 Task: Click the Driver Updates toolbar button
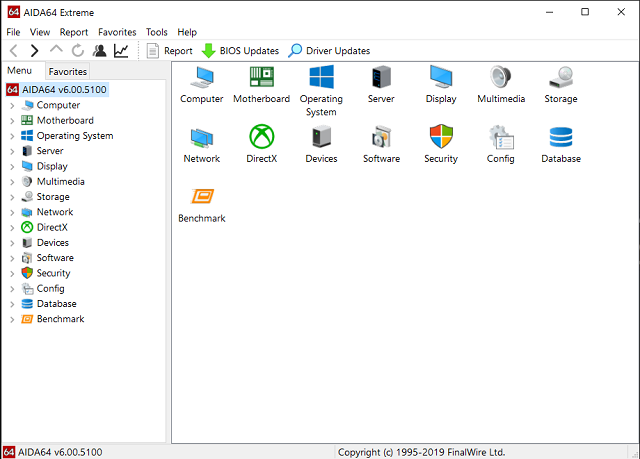click(x=329, y=51)
